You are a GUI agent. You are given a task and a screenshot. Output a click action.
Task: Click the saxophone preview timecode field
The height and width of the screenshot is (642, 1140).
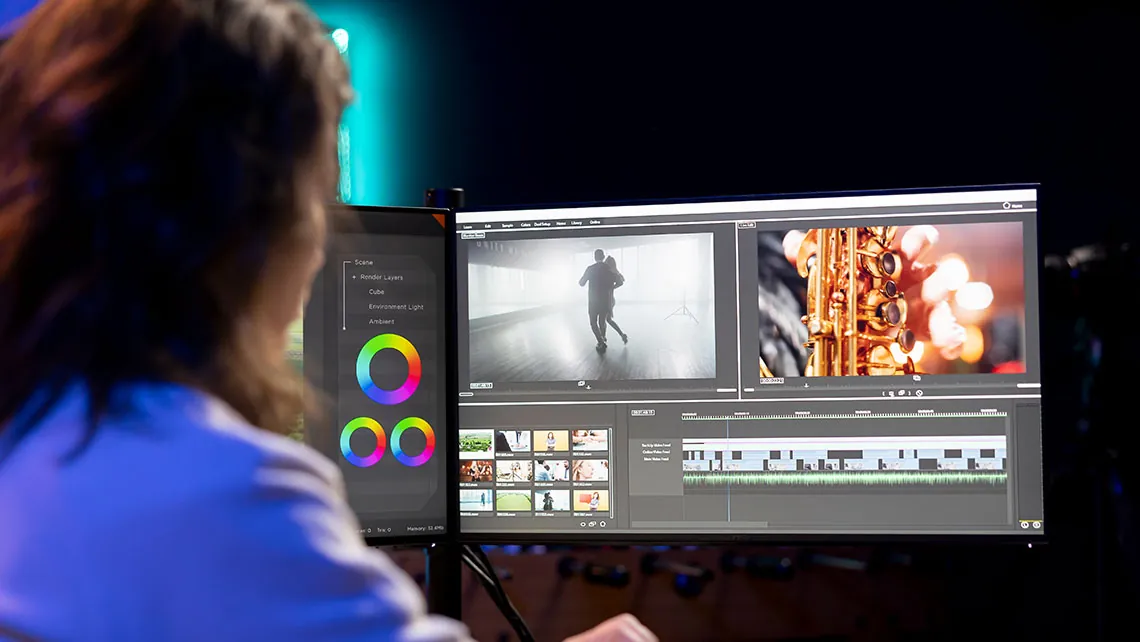click(x=771, y=381)
